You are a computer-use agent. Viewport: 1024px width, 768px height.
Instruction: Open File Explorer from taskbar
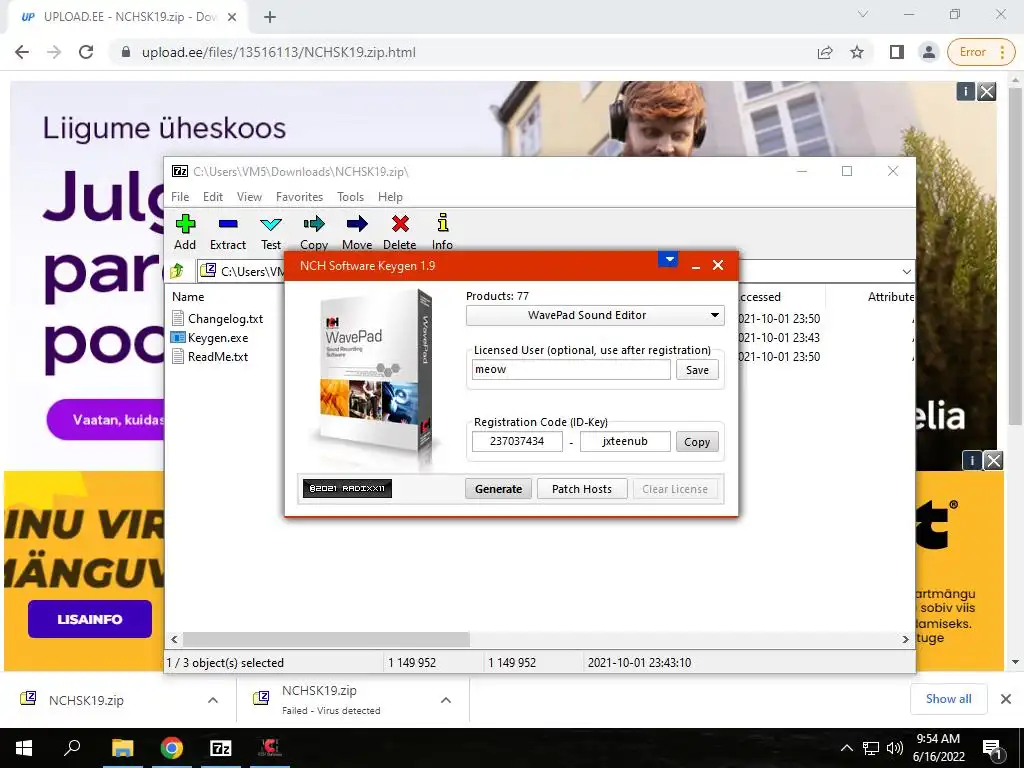(x=122, y=748)
